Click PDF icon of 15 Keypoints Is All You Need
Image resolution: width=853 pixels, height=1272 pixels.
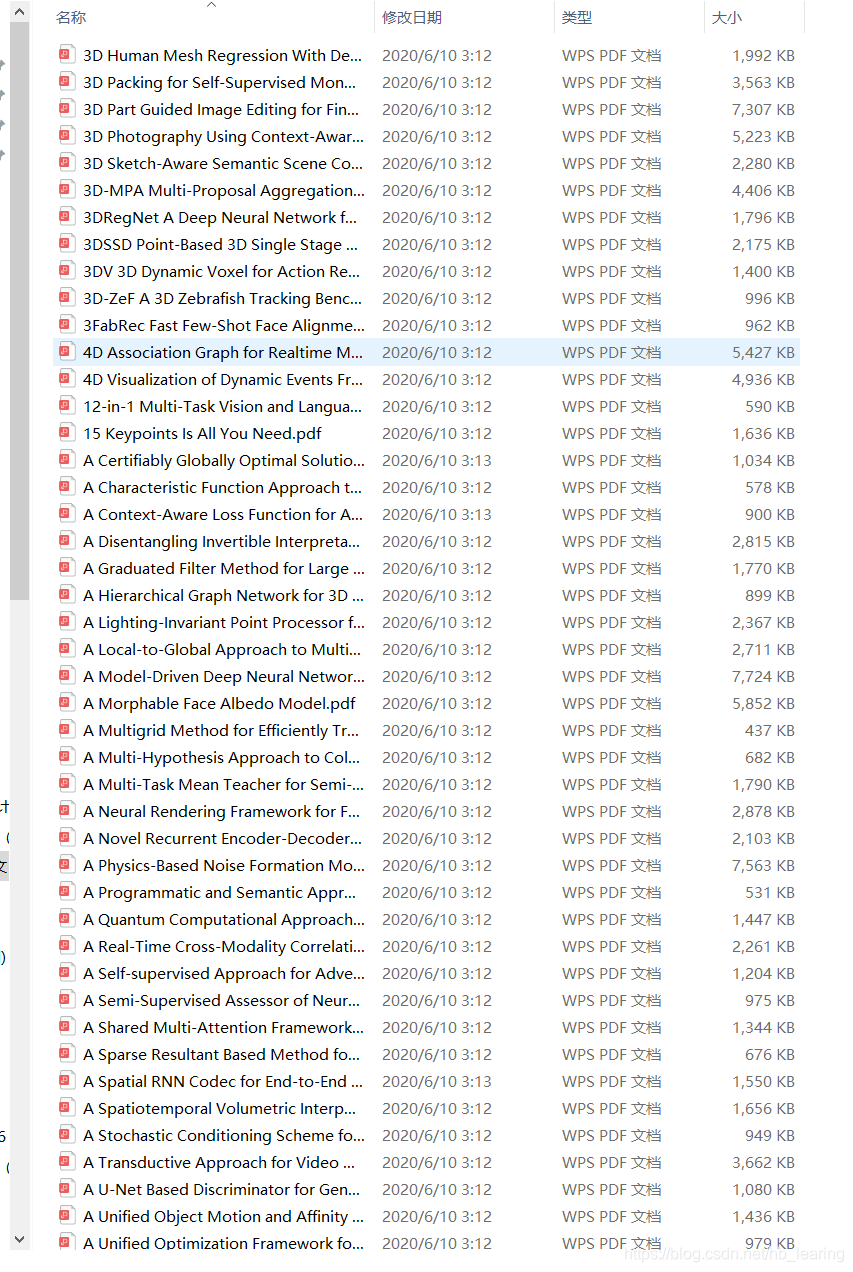click(x=66, y=433)
